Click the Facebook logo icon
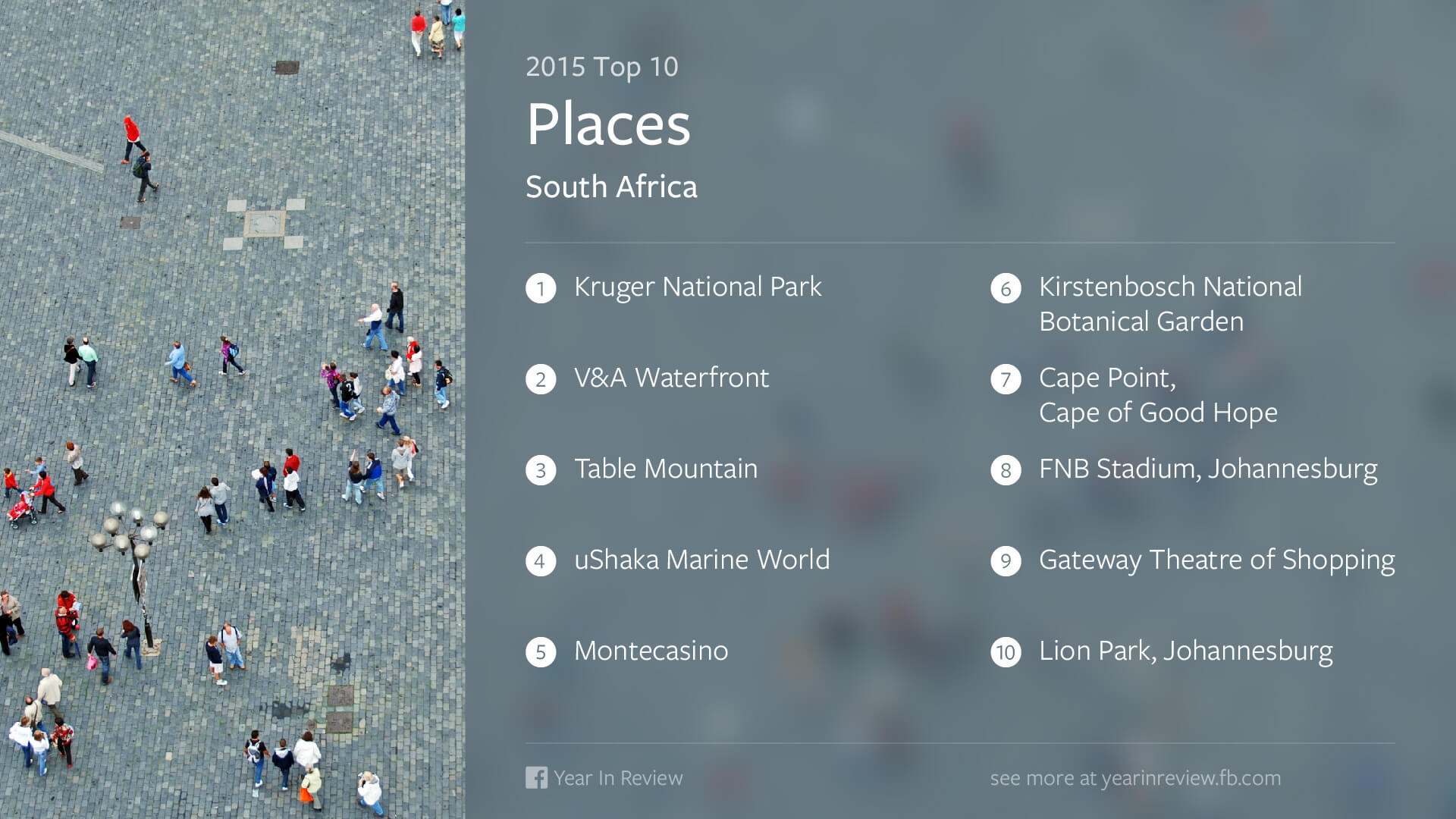 coord(536,777)
